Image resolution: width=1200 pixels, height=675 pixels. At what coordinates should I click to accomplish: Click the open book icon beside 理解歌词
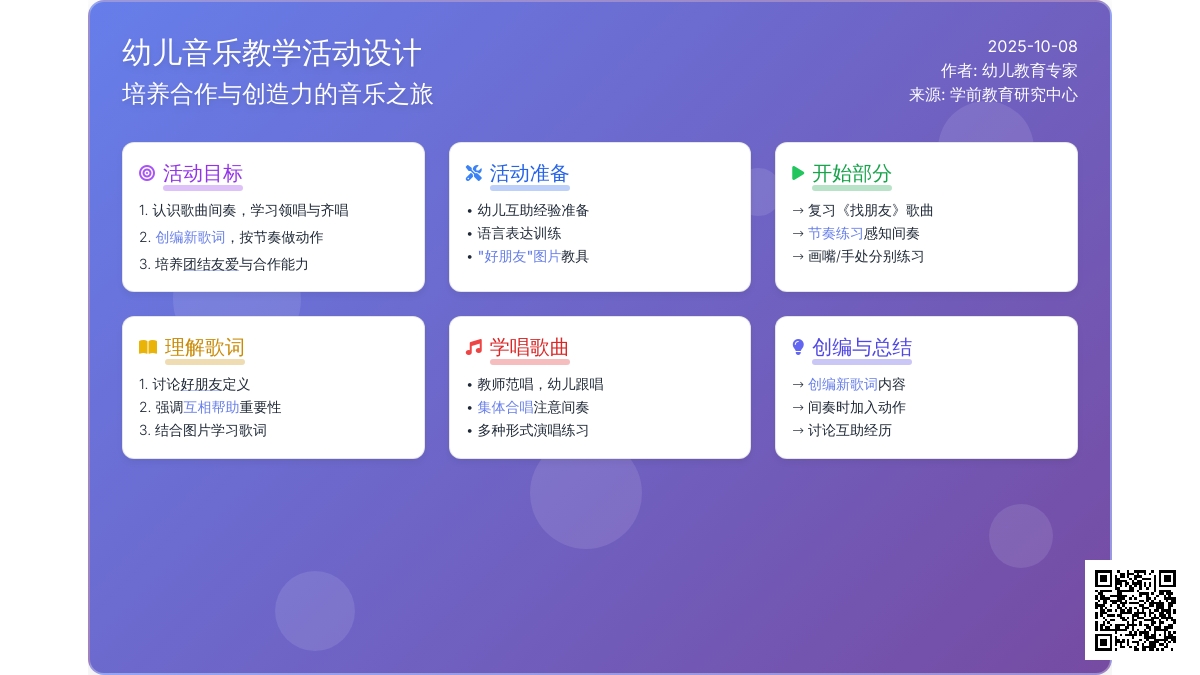click(148, 347)
